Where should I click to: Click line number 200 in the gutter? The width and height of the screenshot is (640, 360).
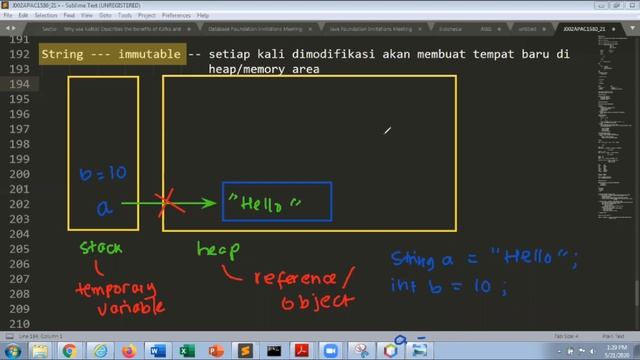tap(19, 174)
